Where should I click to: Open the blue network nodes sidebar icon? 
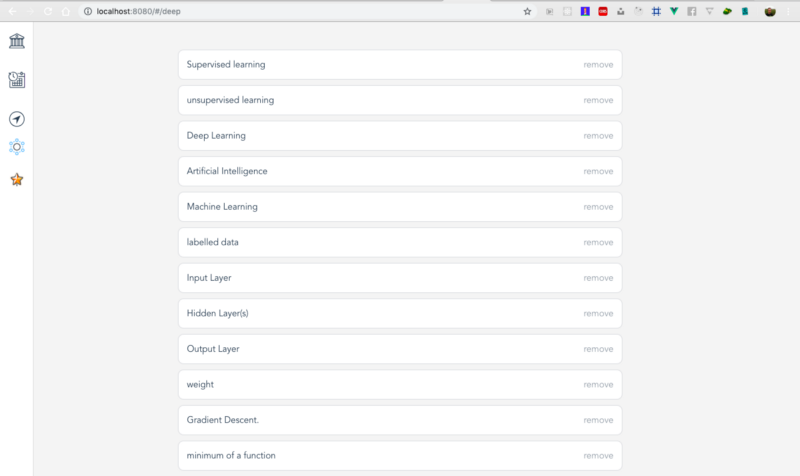[x=16, y=147]
